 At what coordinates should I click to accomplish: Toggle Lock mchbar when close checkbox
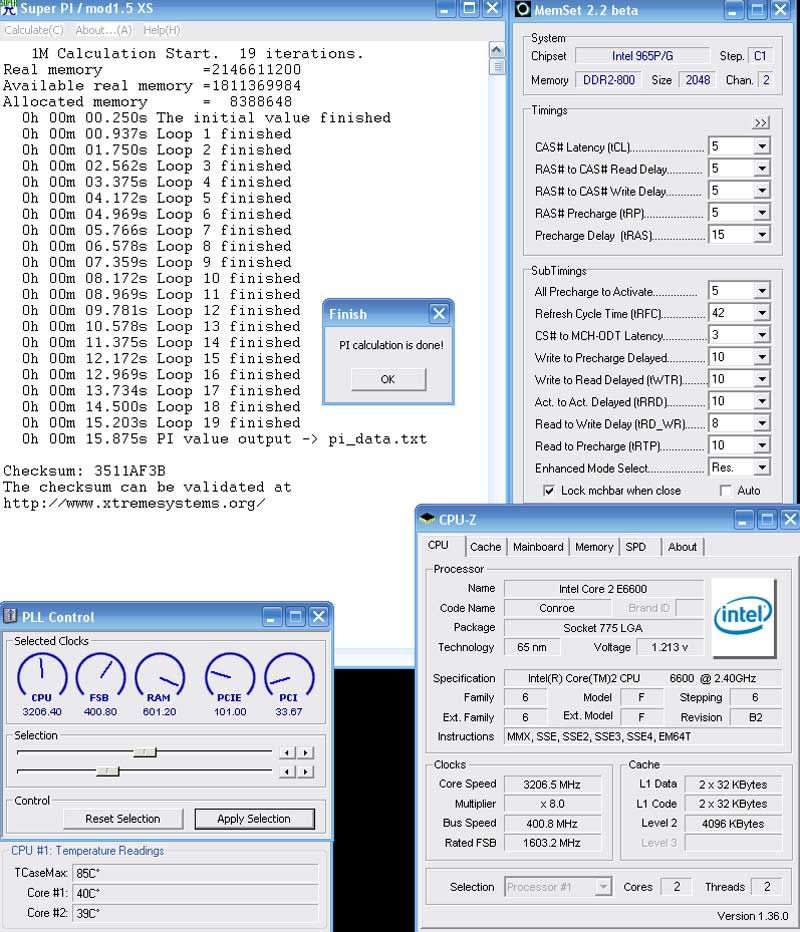point(549,490)
